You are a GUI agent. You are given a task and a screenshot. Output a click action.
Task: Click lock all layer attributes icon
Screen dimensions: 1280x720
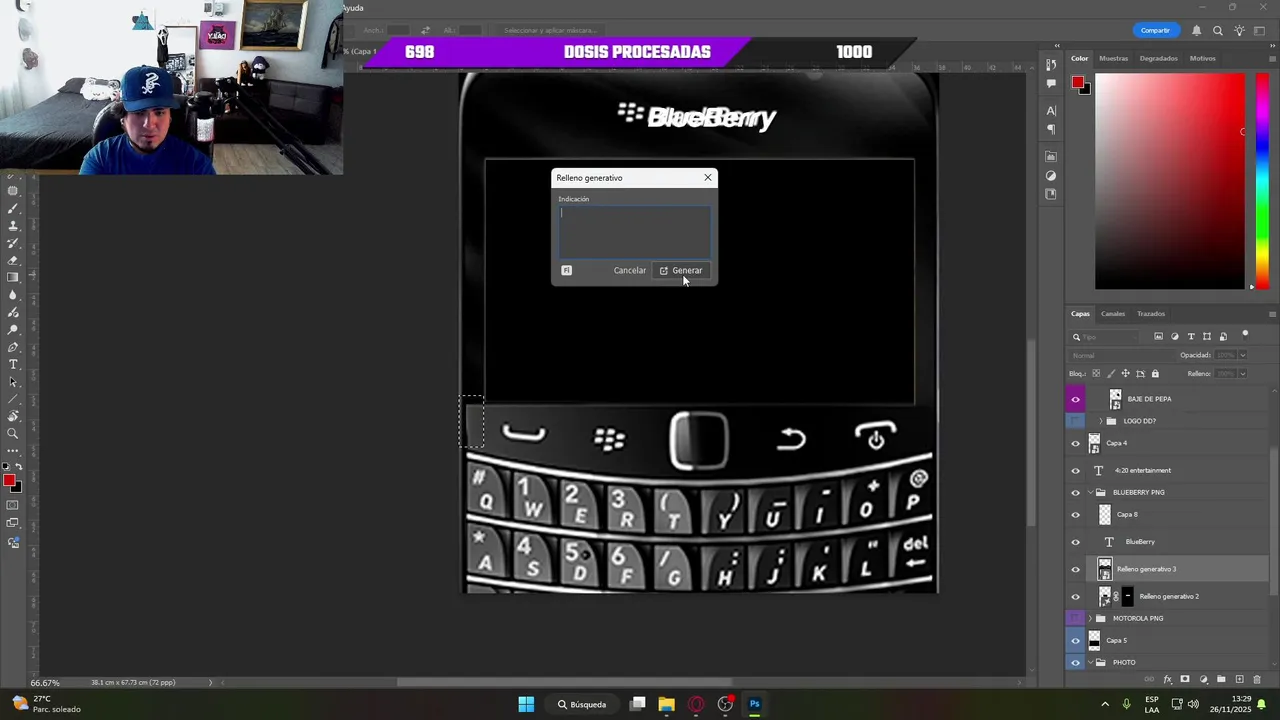tap(1155, 374)
